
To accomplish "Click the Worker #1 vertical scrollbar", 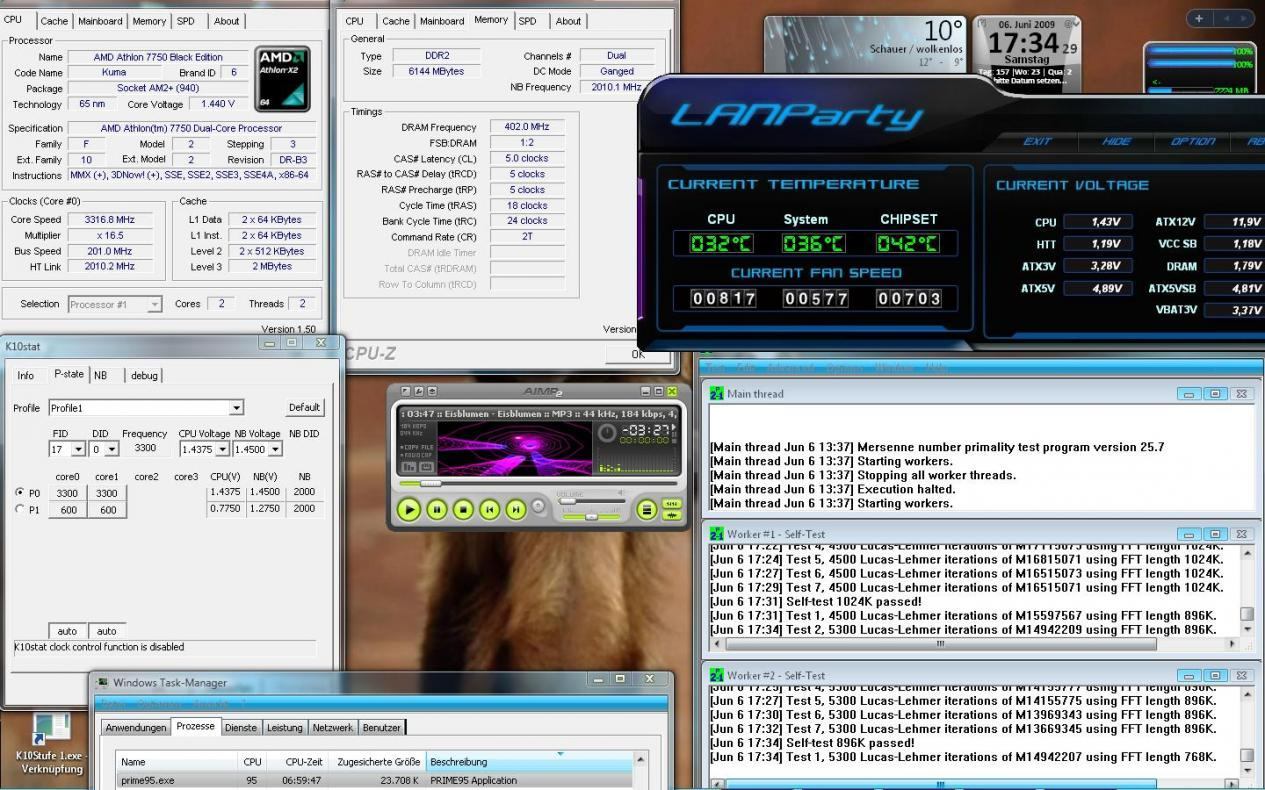I will pyautogui.click(x=1246, y=591).
